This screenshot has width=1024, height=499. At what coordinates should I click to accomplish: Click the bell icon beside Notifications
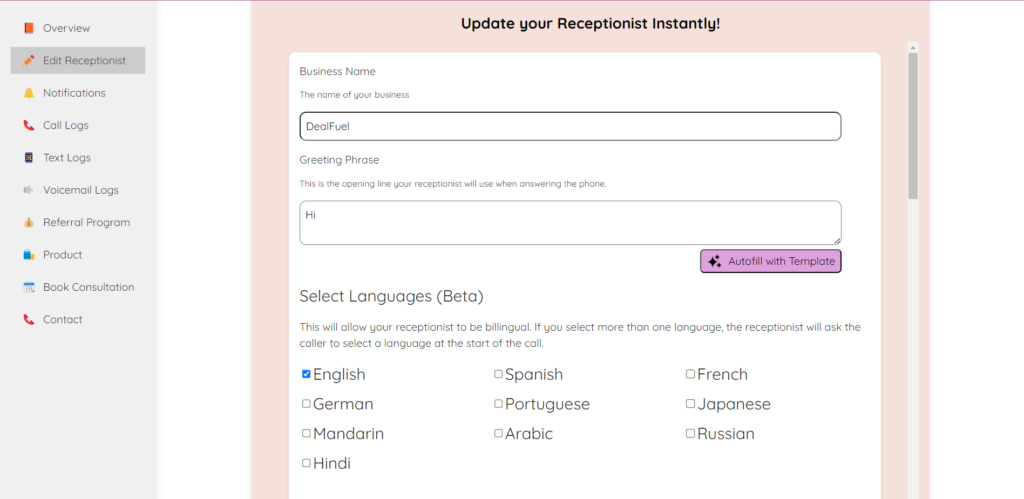tap(29, 93)
